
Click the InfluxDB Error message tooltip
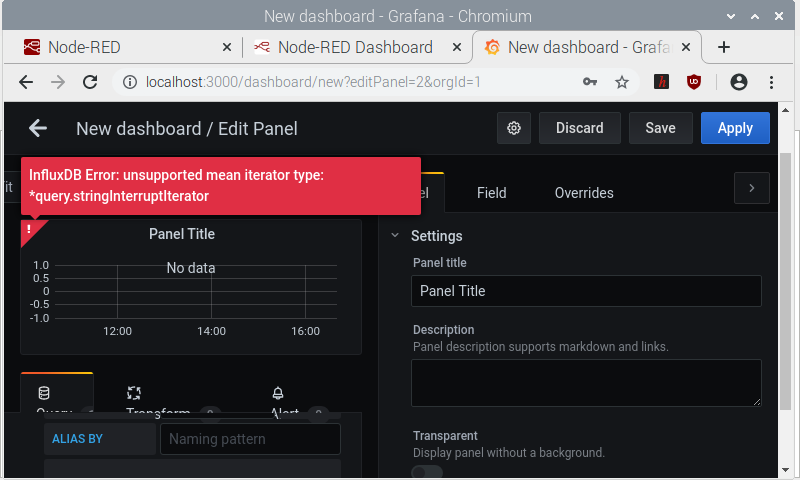pyautogui.click(x=221, y=186)
